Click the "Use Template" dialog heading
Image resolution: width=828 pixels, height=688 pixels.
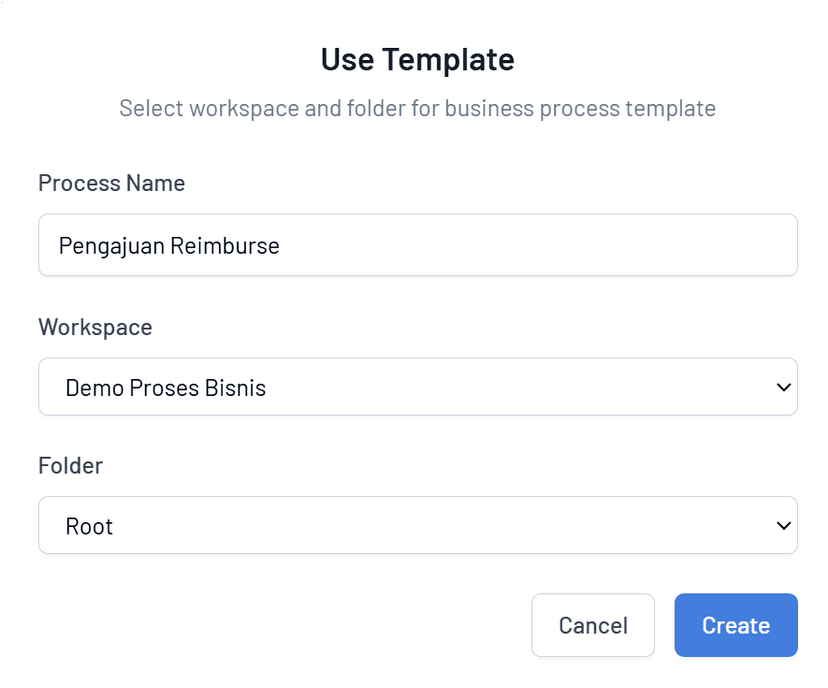[417, 60]
